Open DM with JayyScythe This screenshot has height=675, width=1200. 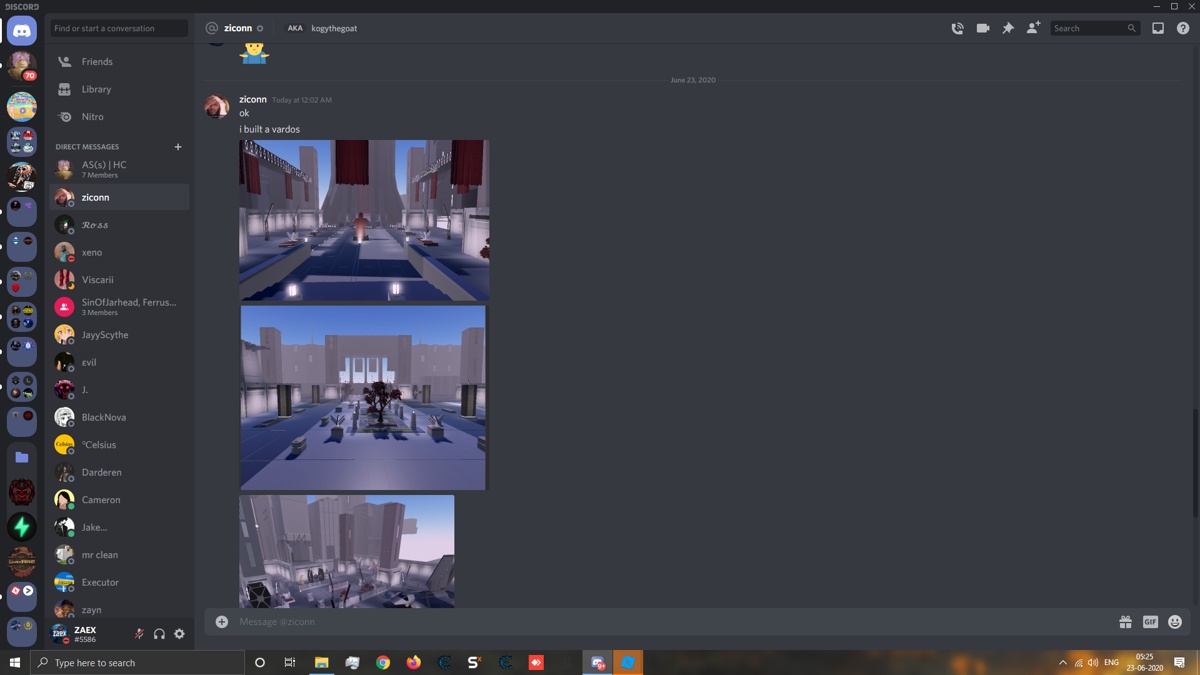[121, 335]
